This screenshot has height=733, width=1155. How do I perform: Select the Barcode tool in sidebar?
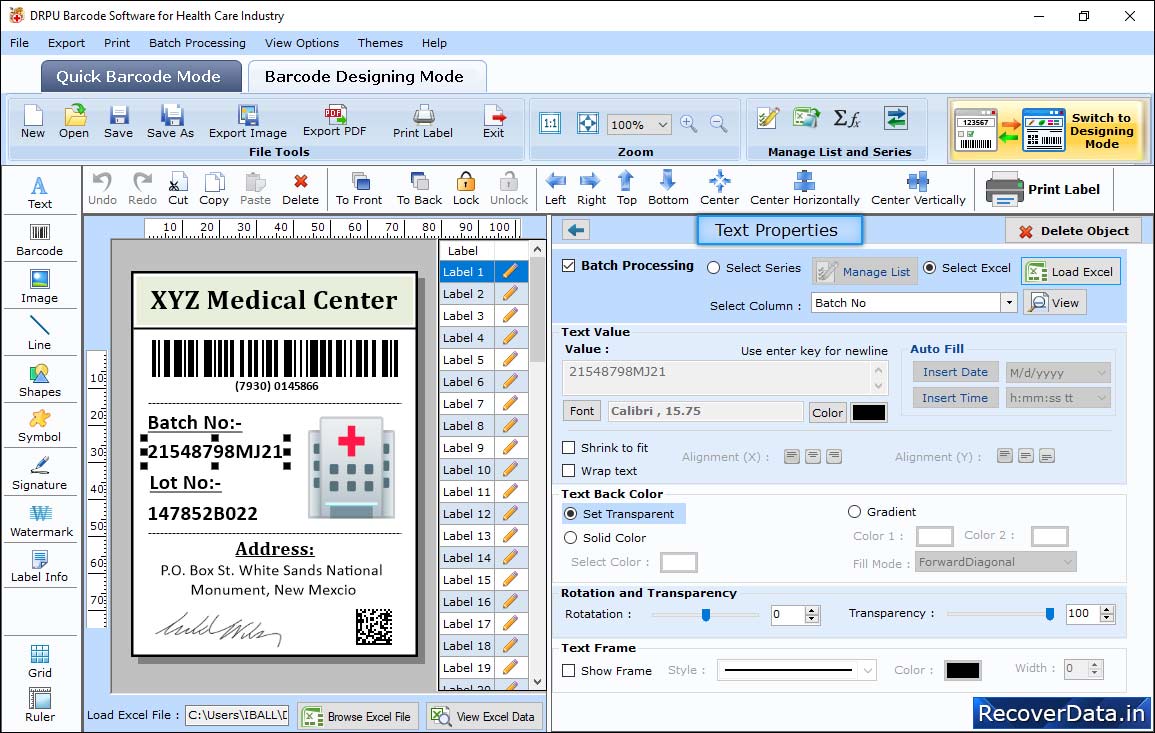tap(40, 240)
